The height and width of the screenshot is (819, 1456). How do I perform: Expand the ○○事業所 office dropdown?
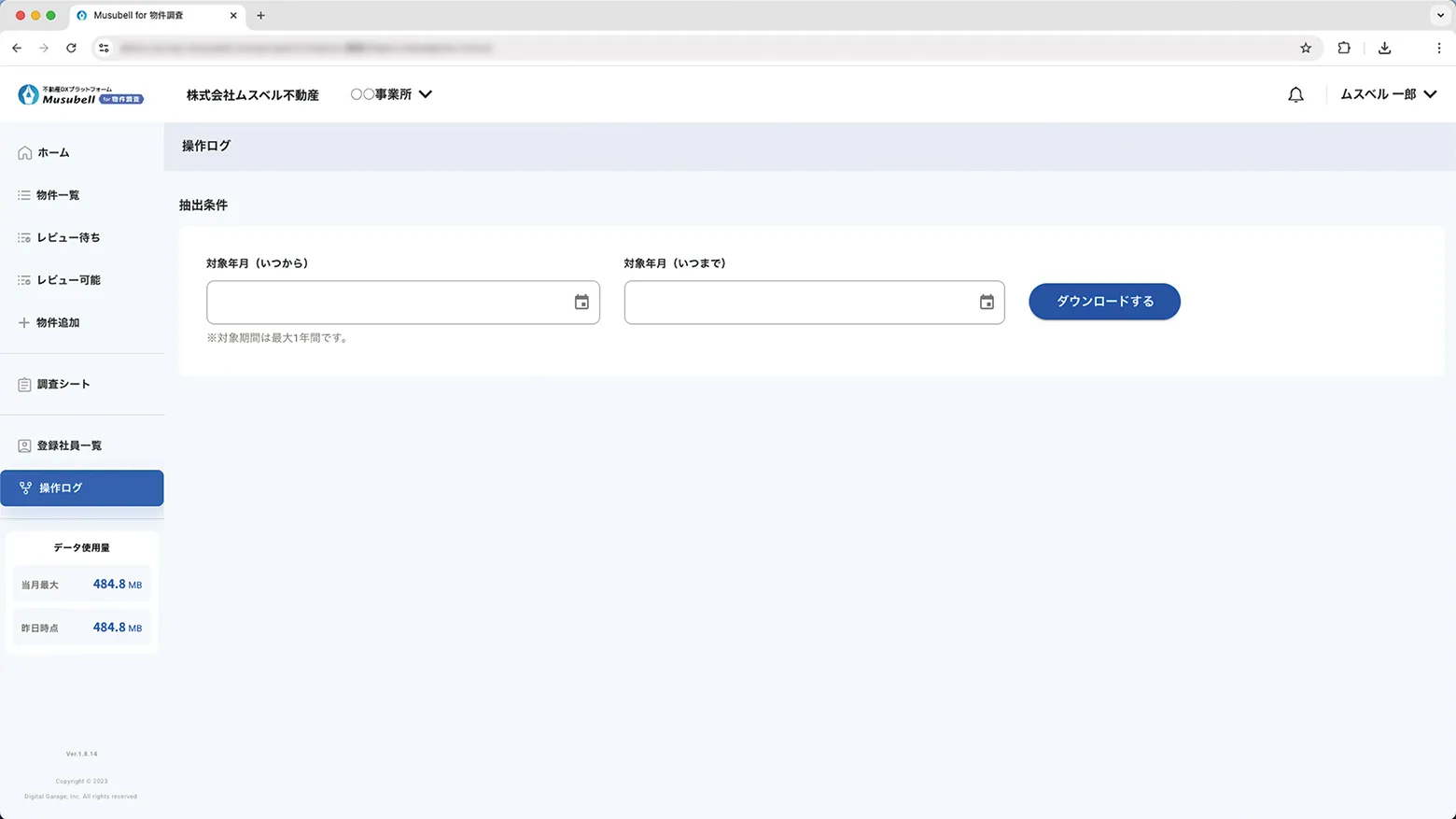pyautogui.click(x=391, y=94)
